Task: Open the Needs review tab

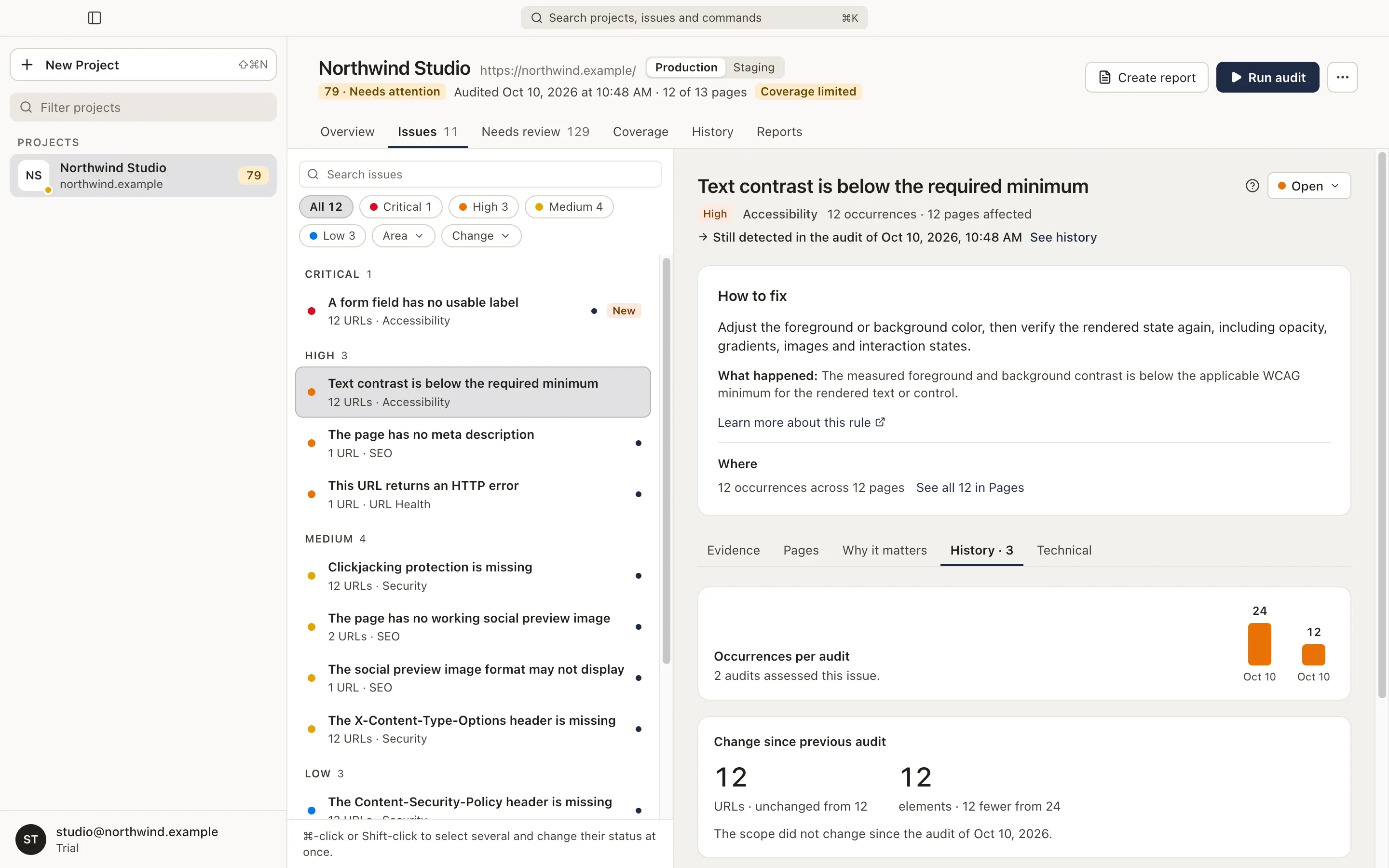Action: tap(535, 132)
